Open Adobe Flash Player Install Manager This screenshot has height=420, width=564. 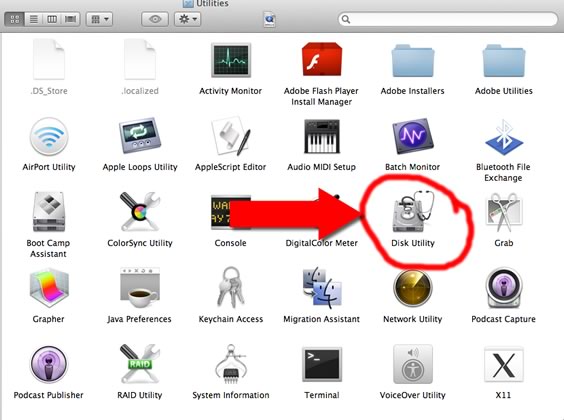tap(321, 59)
